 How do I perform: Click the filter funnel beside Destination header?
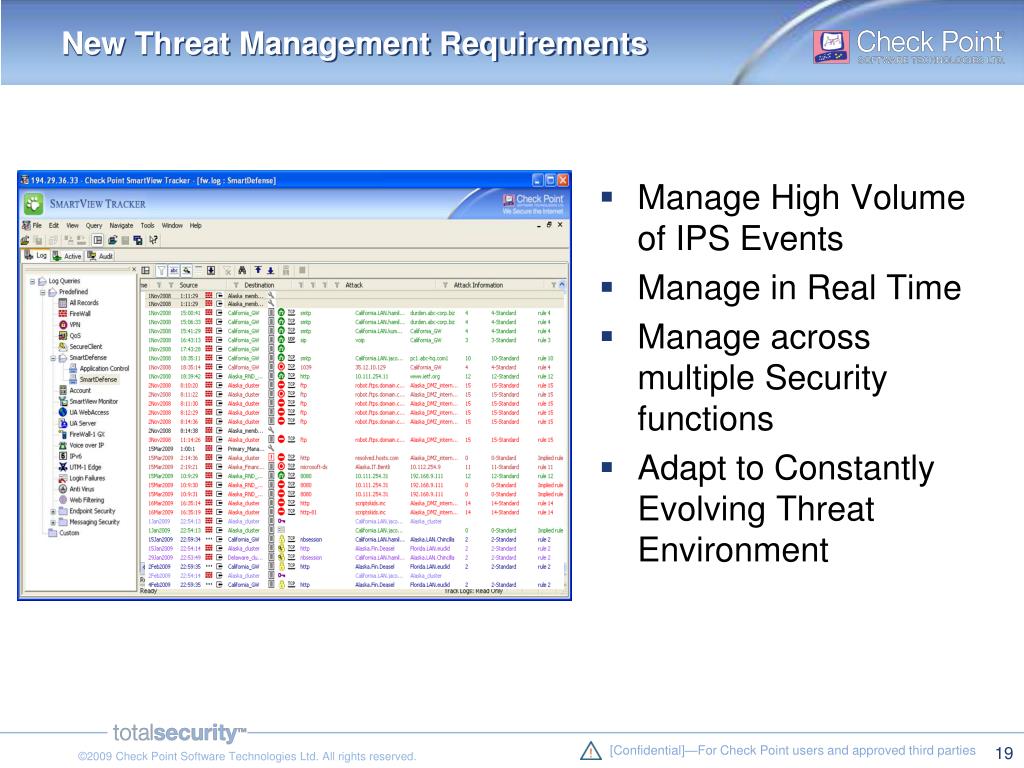click(x=236, y=285)
